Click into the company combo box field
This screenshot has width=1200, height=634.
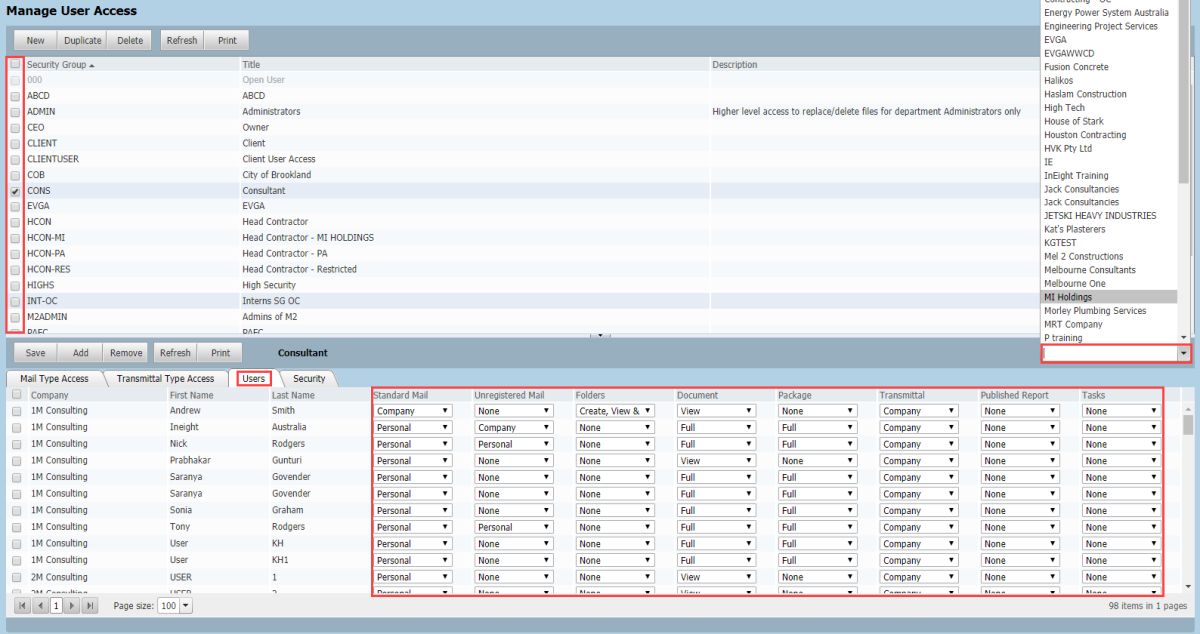pos(1109,354)
